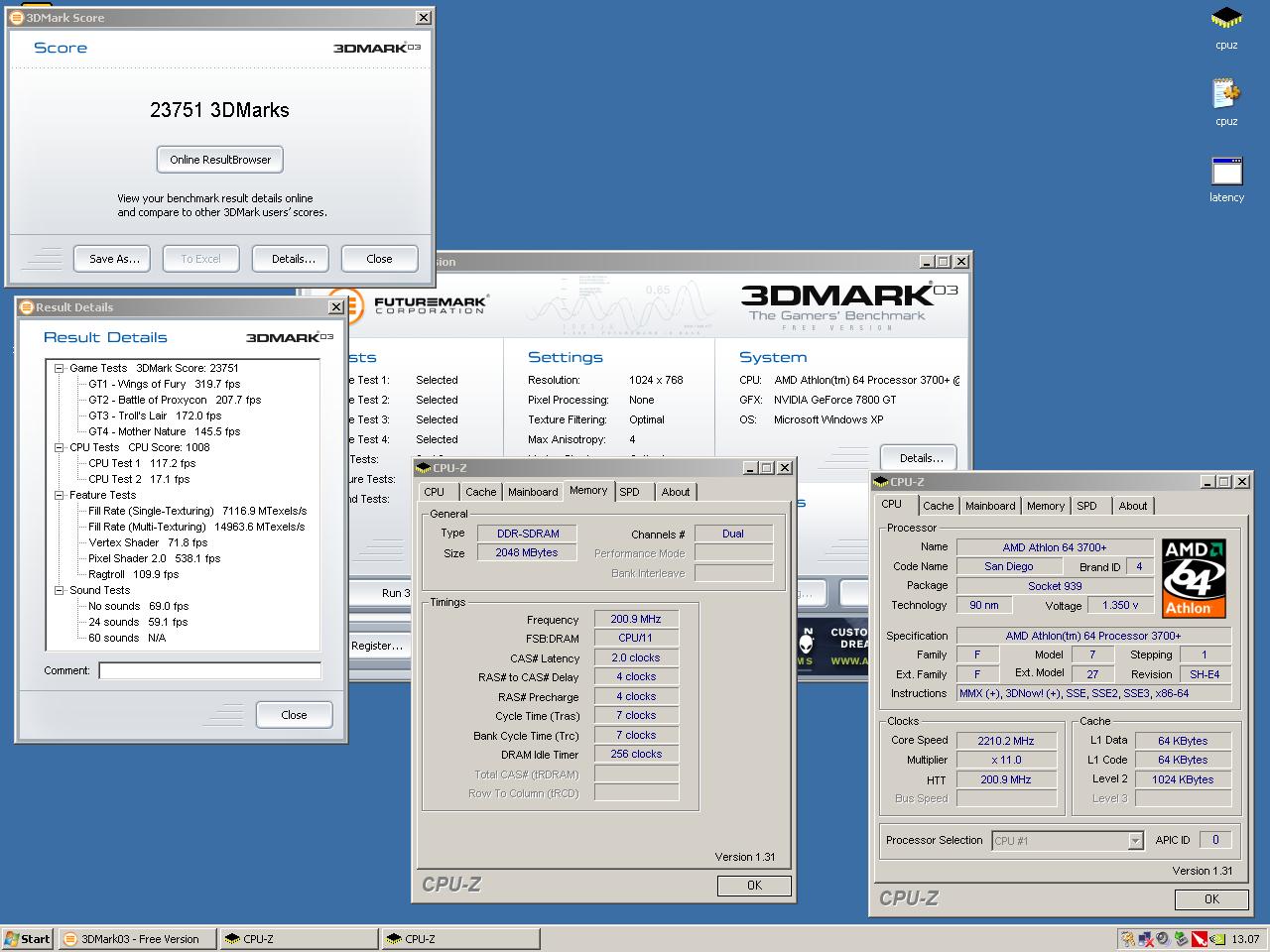The height and width of the screenshot is (952, 1270).
Task: Open SPD tab in memory CPU-Z window
Action: point(629,492)
